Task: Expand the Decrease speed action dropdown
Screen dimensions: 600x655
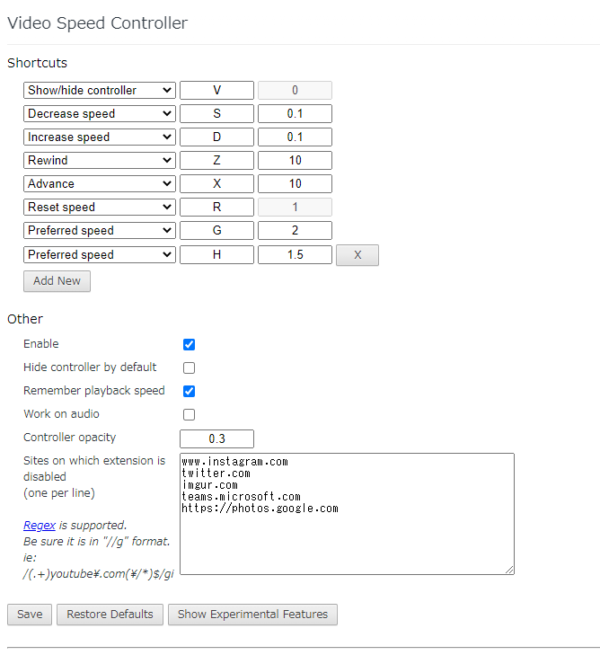Action: click(99, 114)
